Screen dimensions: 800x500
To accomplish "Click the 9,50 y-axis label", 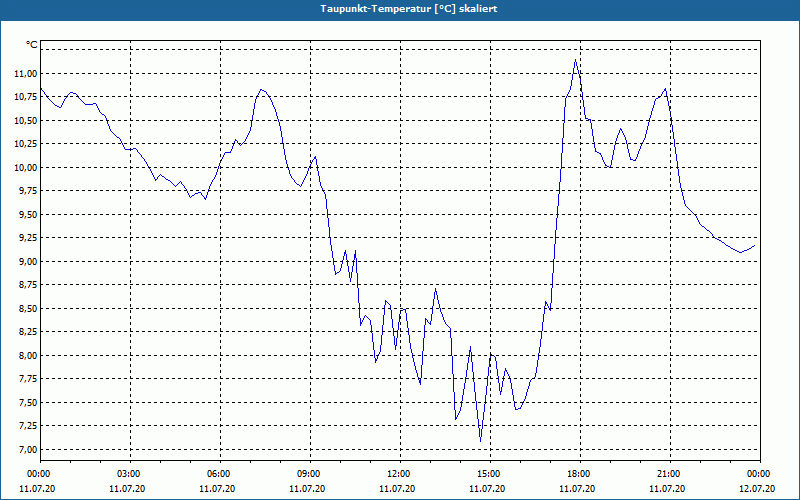I will pos(29,214).
